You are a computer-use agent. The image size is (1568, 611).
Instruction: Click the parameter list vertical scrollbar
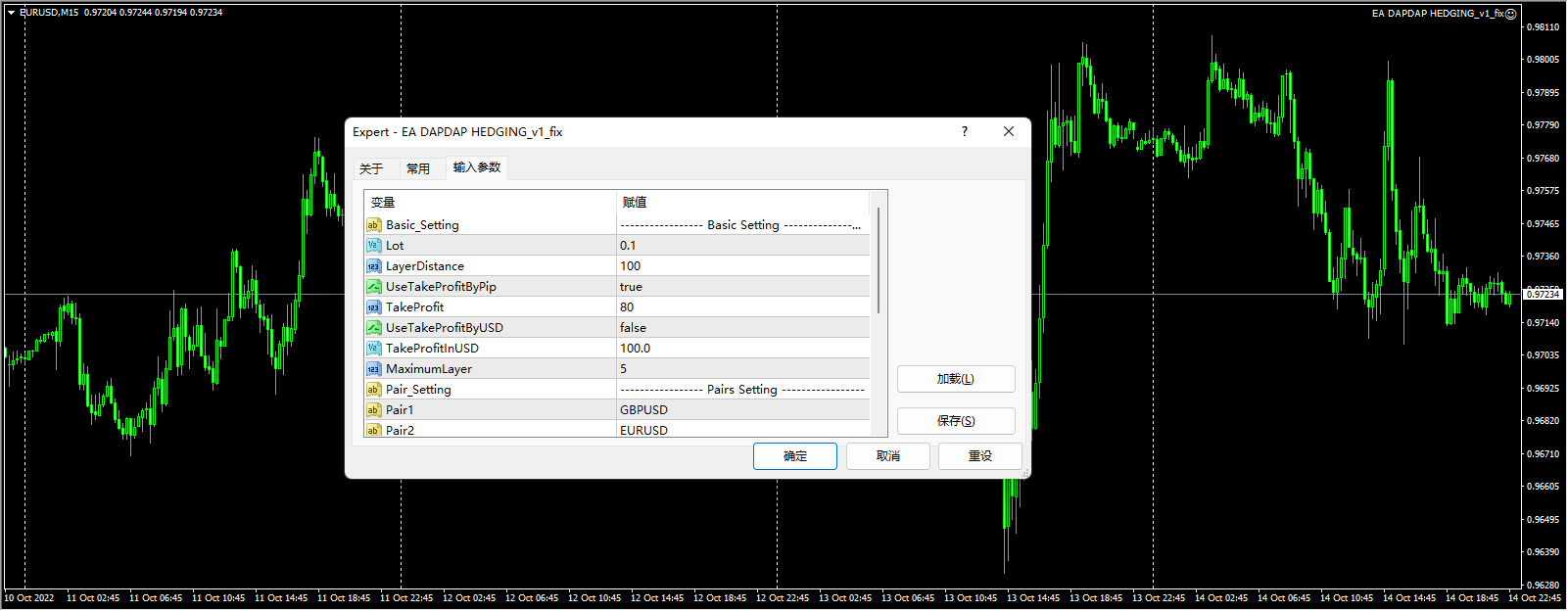pyautogui.click(x=879, y=260)
